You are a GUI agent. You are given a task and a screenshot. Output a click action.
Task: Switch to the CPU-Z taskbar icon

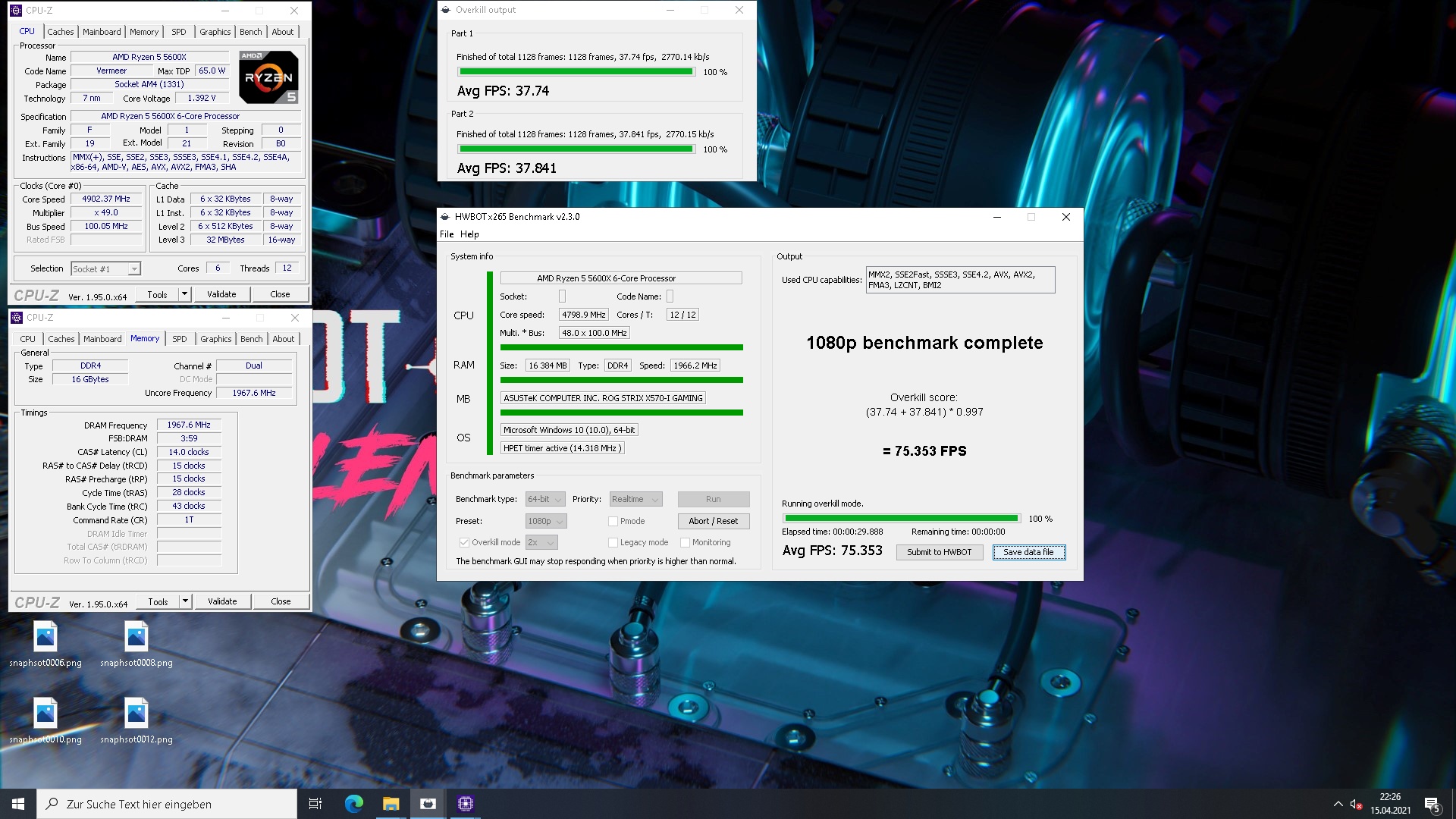click(x=466, y=804)
